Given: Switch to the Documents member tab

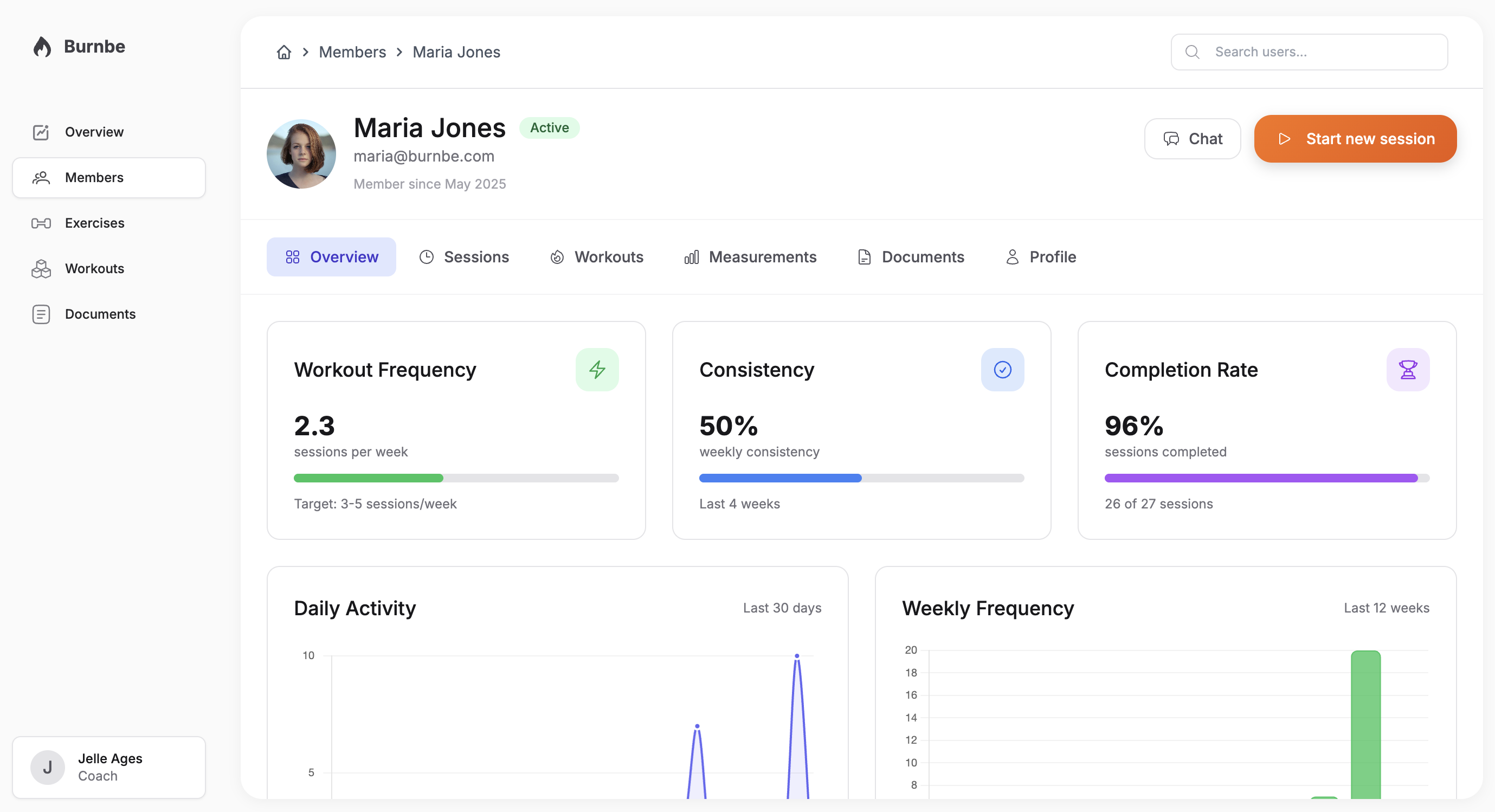Looking at the screenshot, I should tap(911, 257).
